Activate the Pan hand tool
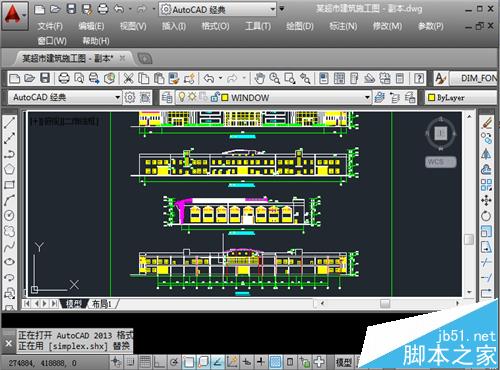 tap(259, 79)
